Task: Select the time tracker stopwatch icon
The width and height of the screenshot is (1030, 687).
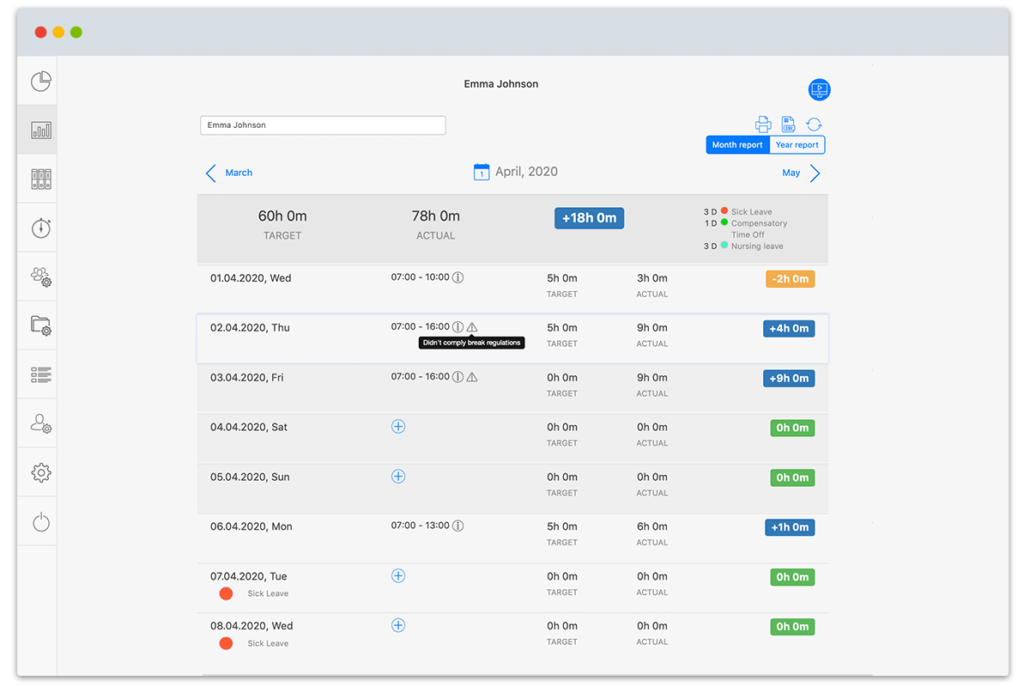Action: click(x=40, y=227)
